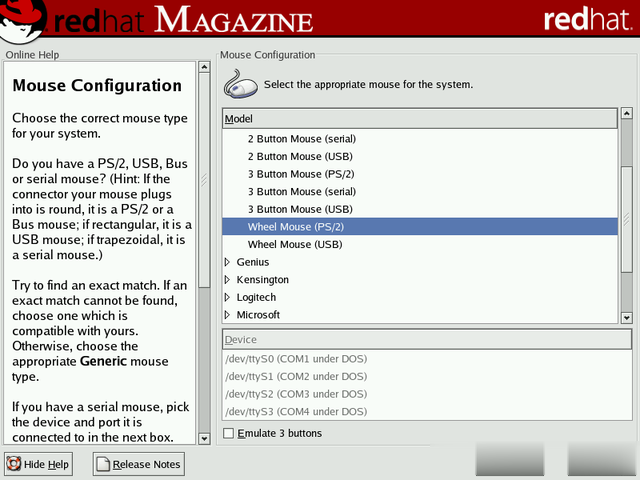Expand the Kensington mouse group
The width and height of the screenshot is (640, 480).
point(227,279)
